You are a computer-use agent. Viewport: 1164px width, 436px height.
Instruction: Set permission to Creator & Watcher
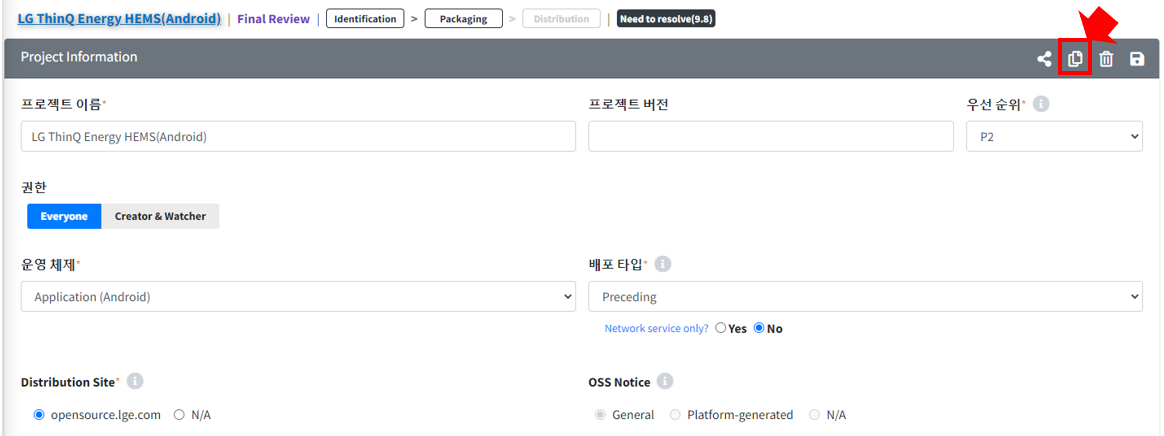160,216
